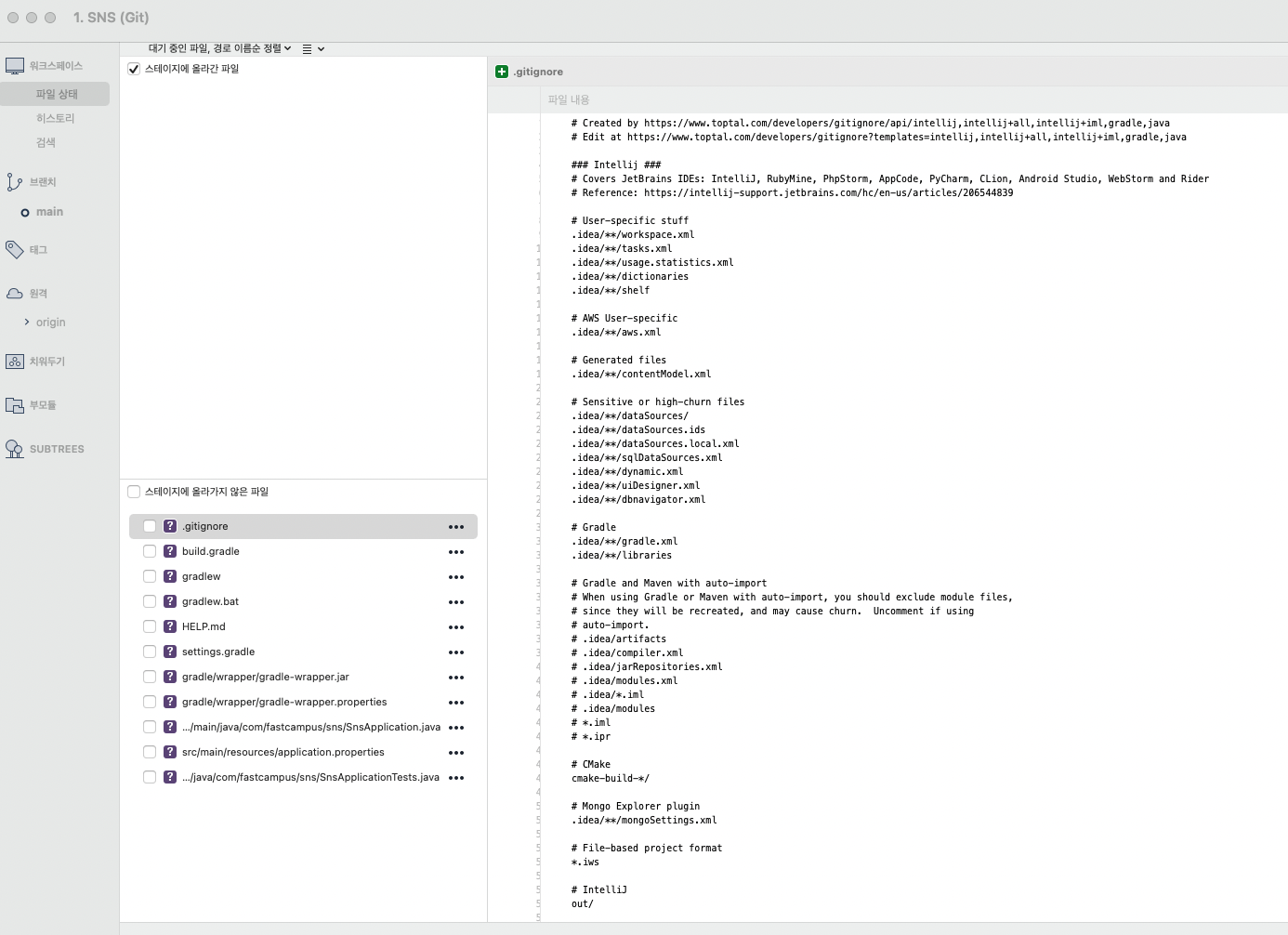Click the Submodules icon in sidebar

[15, 405]
